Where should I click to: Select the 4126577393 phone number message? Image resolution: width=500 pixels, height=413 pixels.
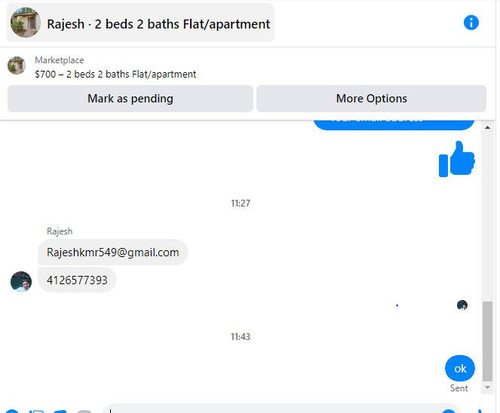(77, 280)
